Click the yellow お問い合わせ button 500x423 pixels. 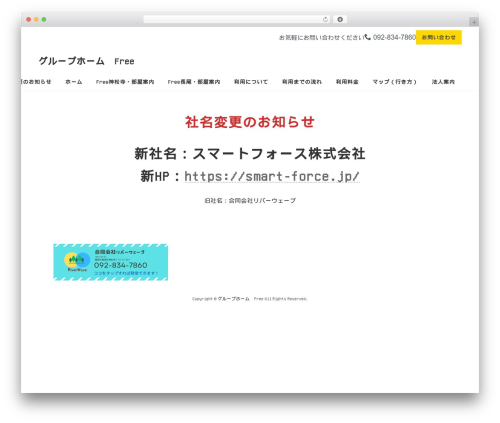439,37
